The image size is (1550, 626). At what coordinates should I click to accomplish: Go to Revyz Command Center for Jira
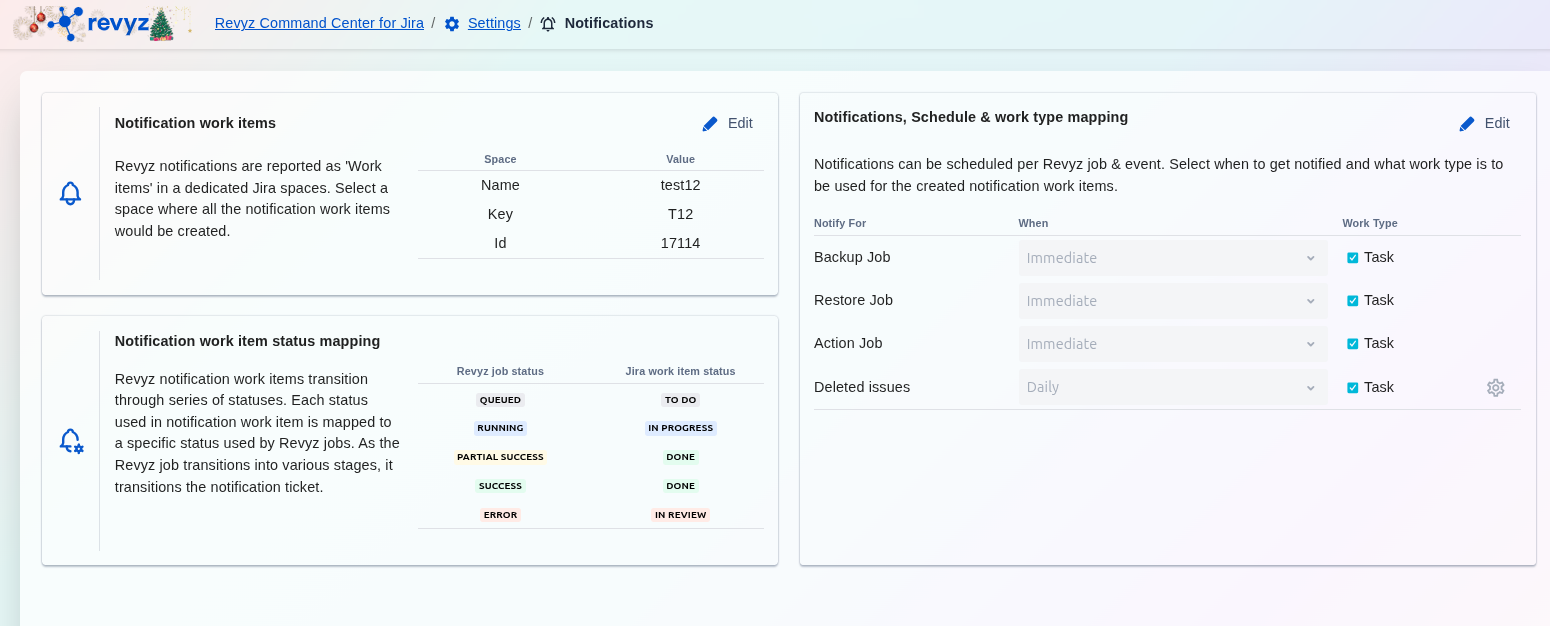[319, 23]
